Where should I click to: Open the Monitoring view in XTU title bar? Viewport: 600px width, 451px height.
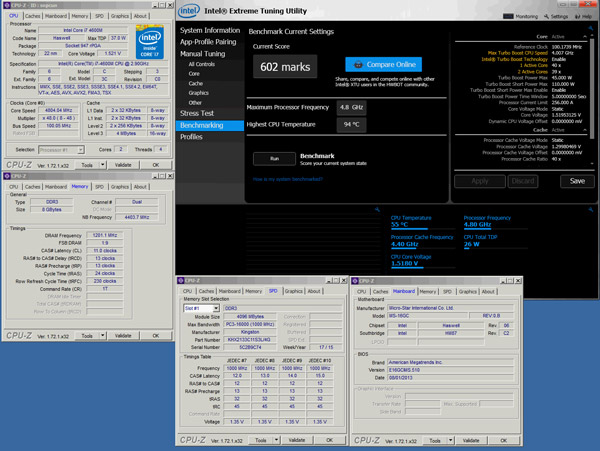(520, 16)
